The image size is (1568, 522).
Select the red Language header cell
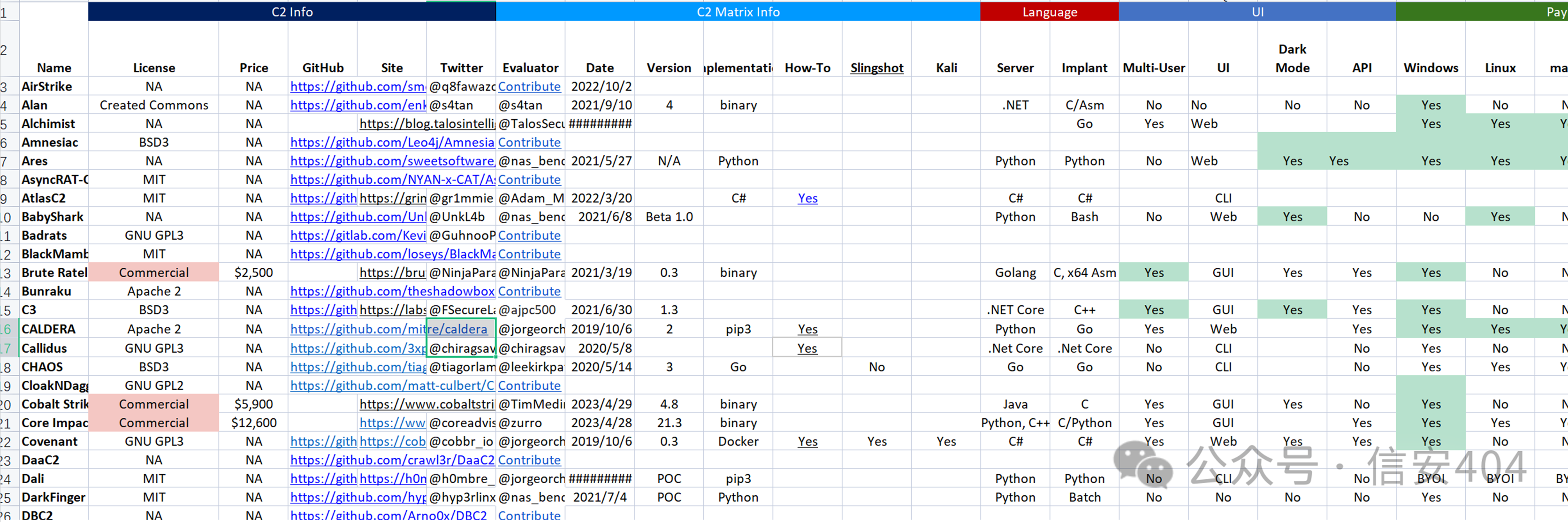click(1050, 12)
